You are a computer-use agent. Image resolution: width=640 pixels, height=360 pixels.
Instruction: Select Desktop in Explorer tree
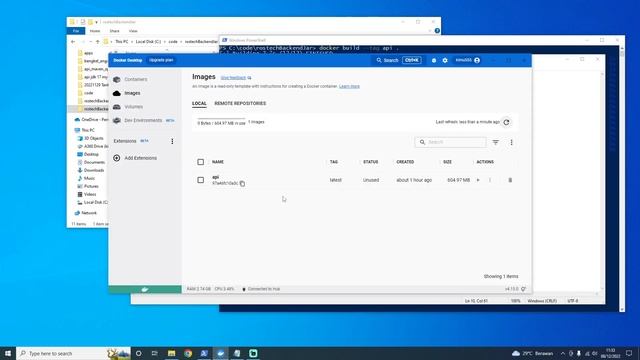(88, 154)
